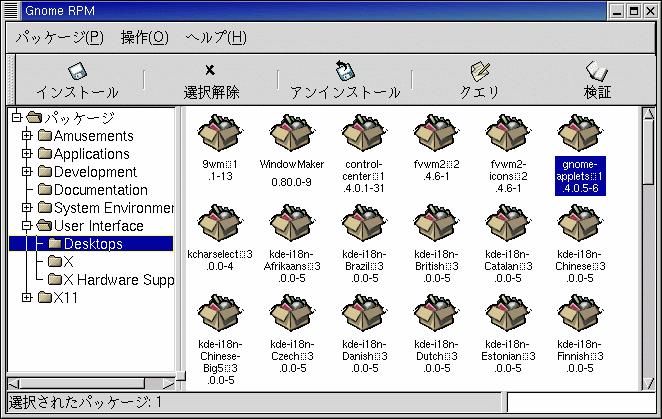Click the package list's vertical scrollbar thumb
The height and width of the screenshot is (419, 662).
coord(648,152)
